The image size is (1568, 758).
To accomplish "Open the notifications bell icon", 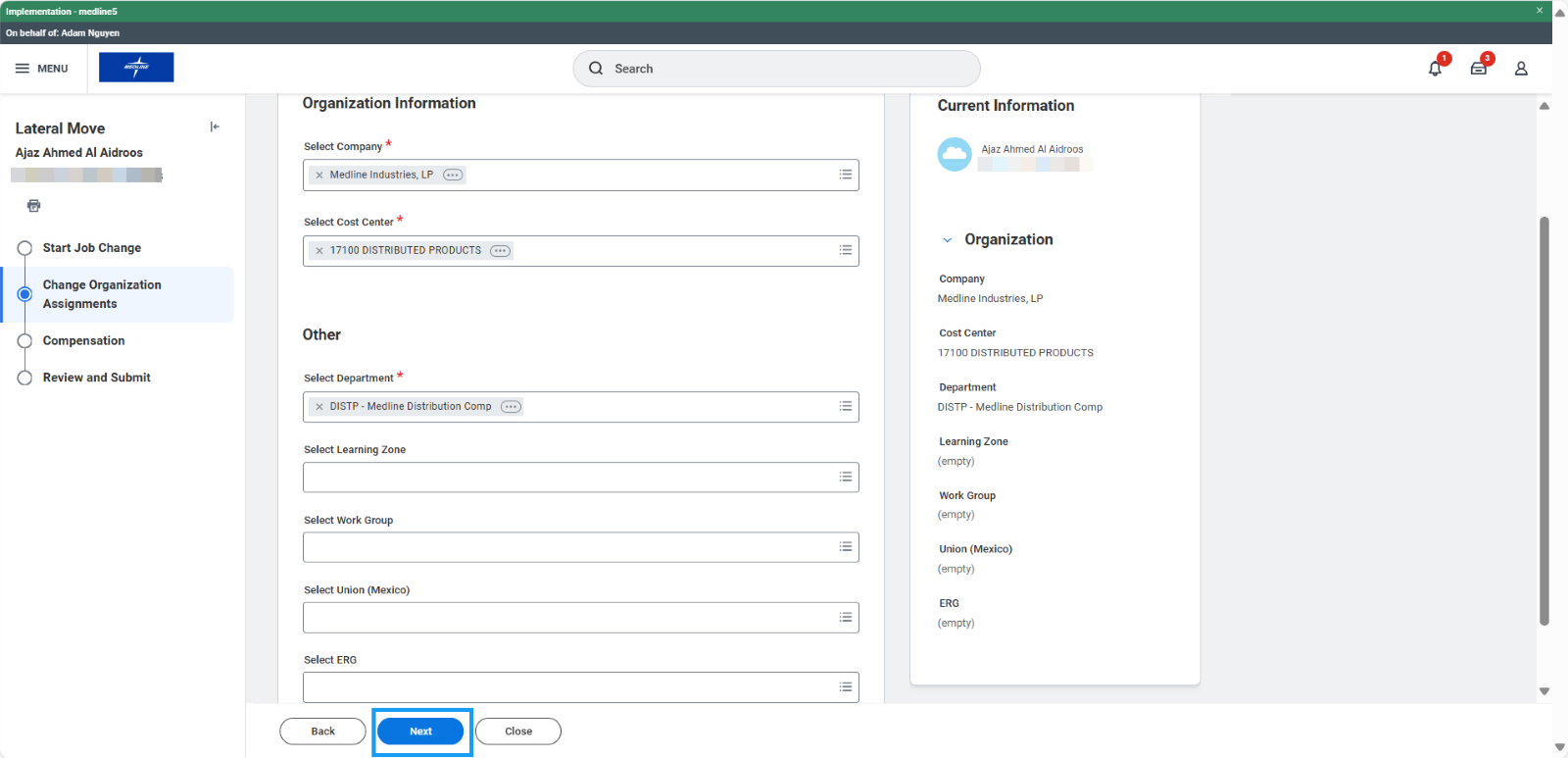I will 1435,69.
